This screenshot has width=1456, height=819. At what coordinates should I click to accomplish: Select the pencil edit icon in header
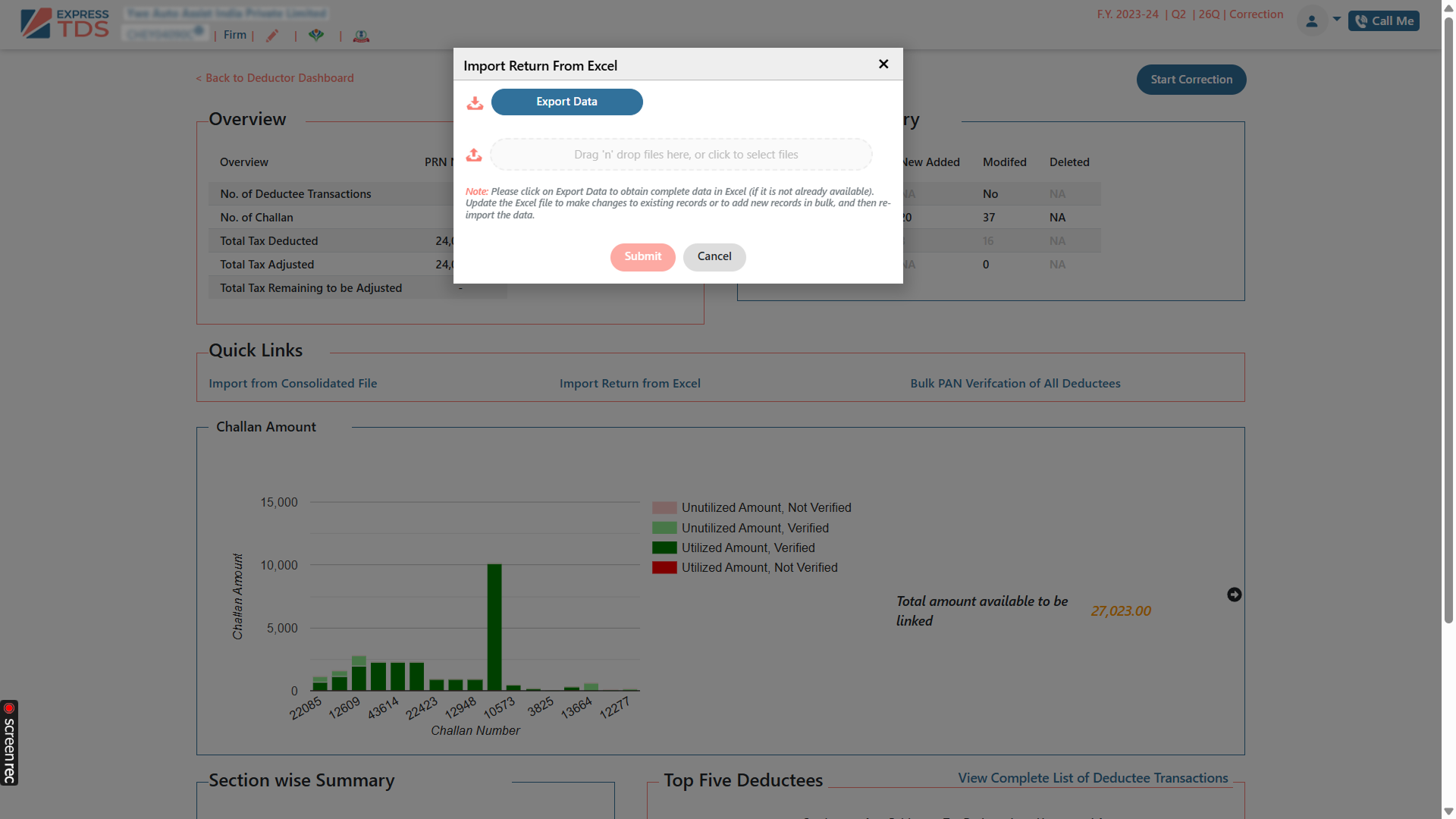click(x=273, y=35)
